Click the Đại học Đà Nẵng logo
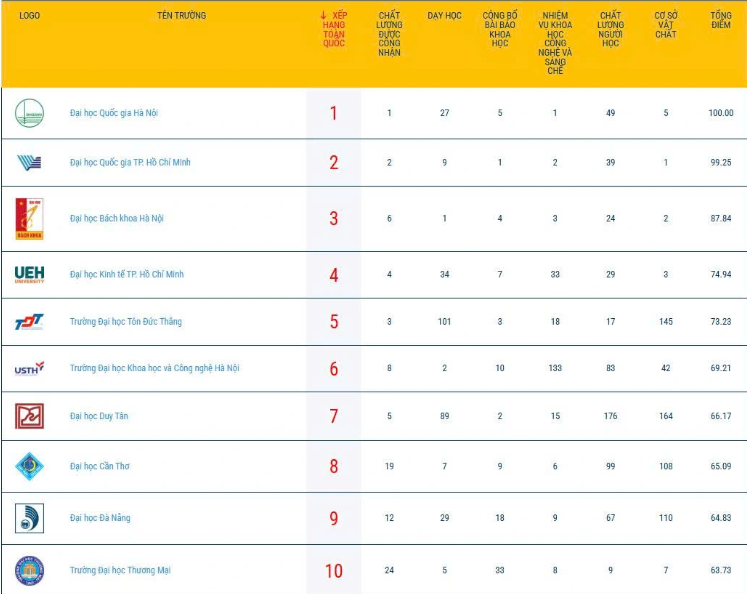 (30, 518)
